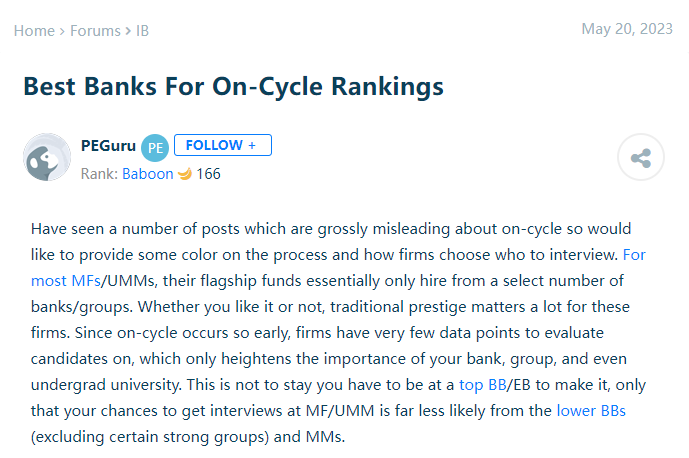
Task: Navigate to the Forums breadcrumb
Action: point(95,31)
